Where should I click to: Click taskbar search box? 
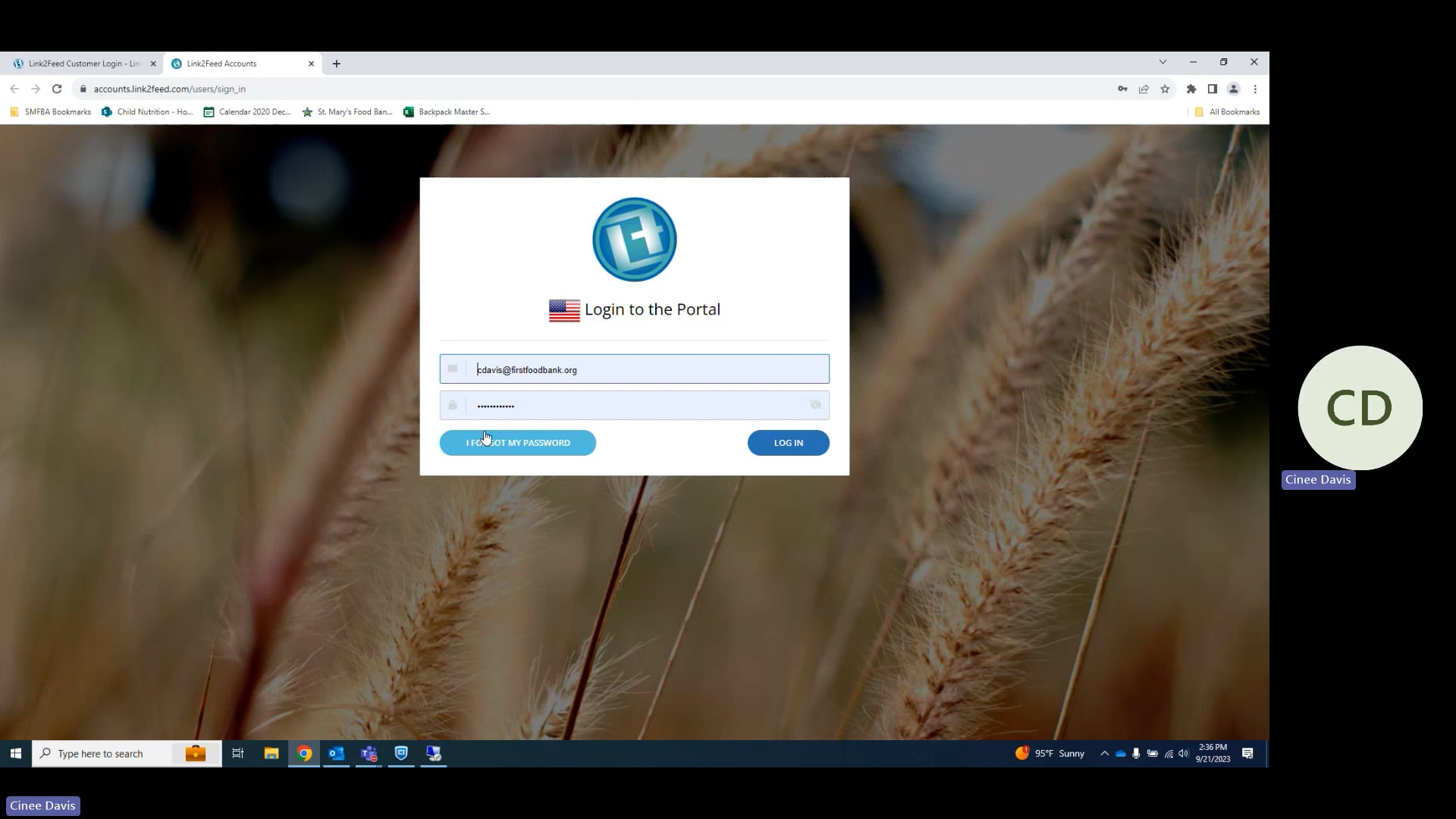[x=127, y=753]
